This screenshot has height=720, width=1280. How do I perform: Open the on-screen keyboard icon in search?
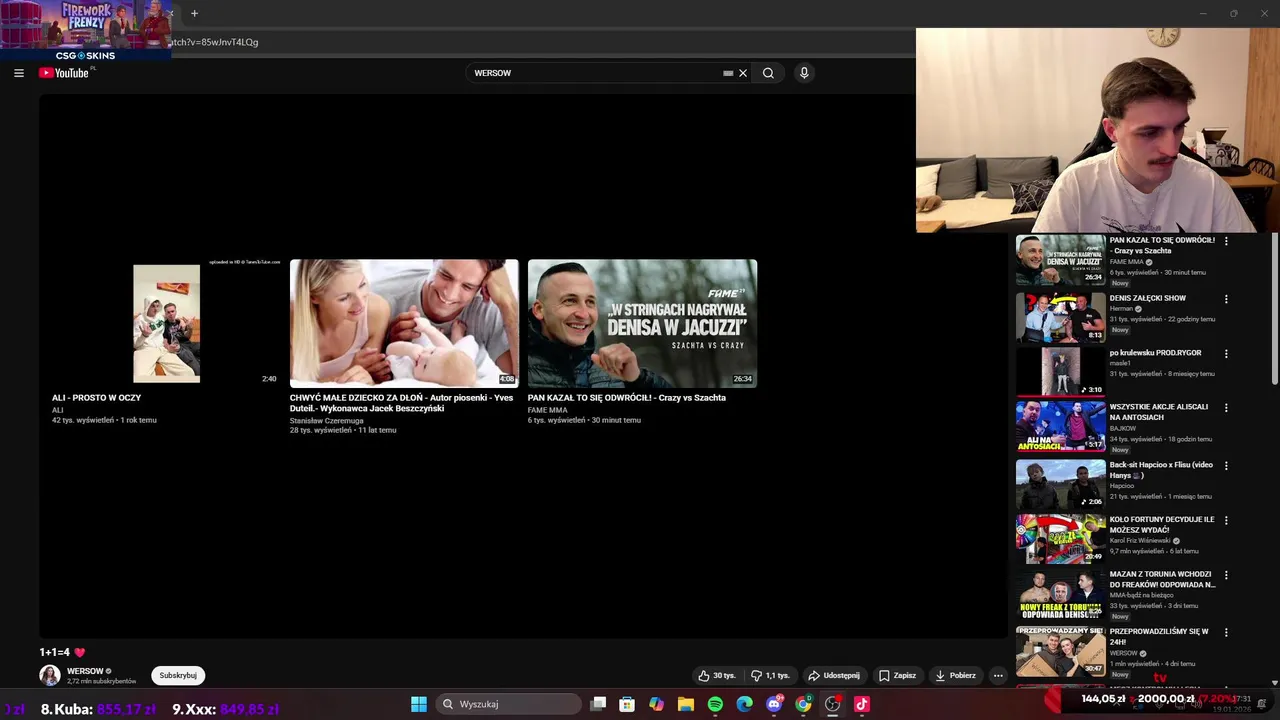coord(728,73)
